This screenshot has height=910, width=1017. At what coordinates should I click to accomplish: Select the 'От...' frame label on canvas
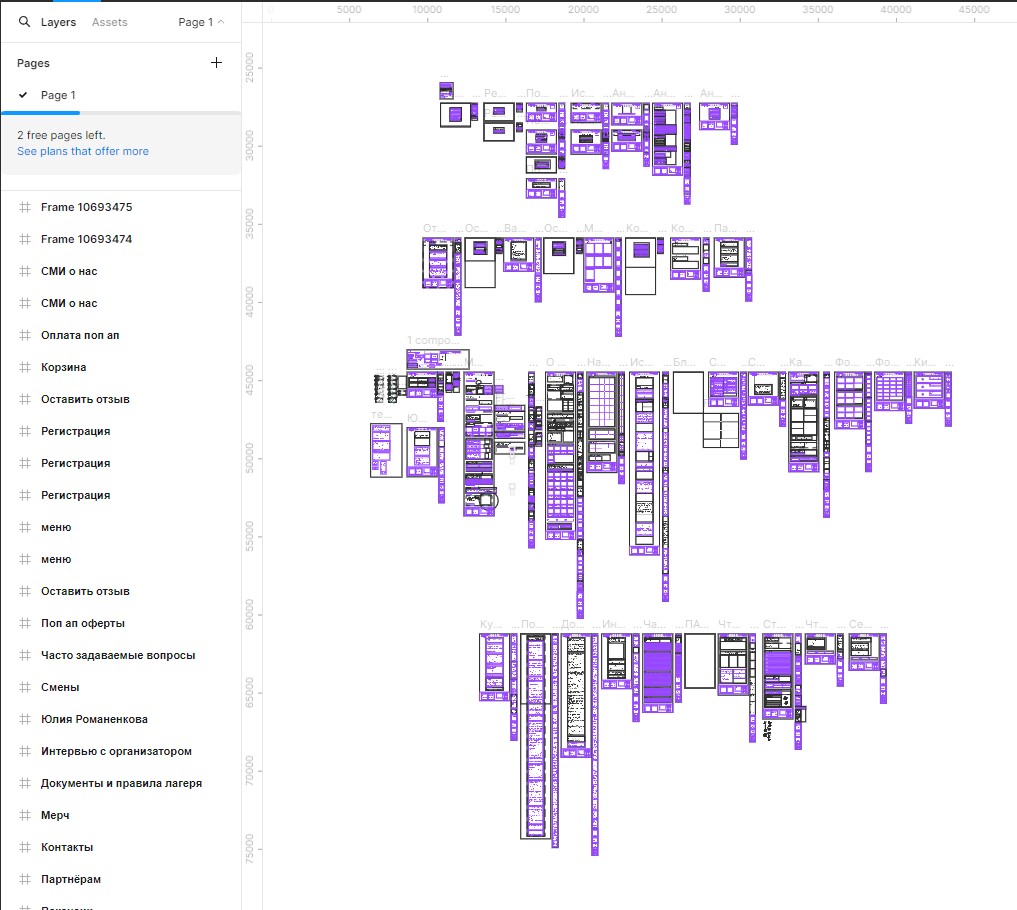click(434, 228)
